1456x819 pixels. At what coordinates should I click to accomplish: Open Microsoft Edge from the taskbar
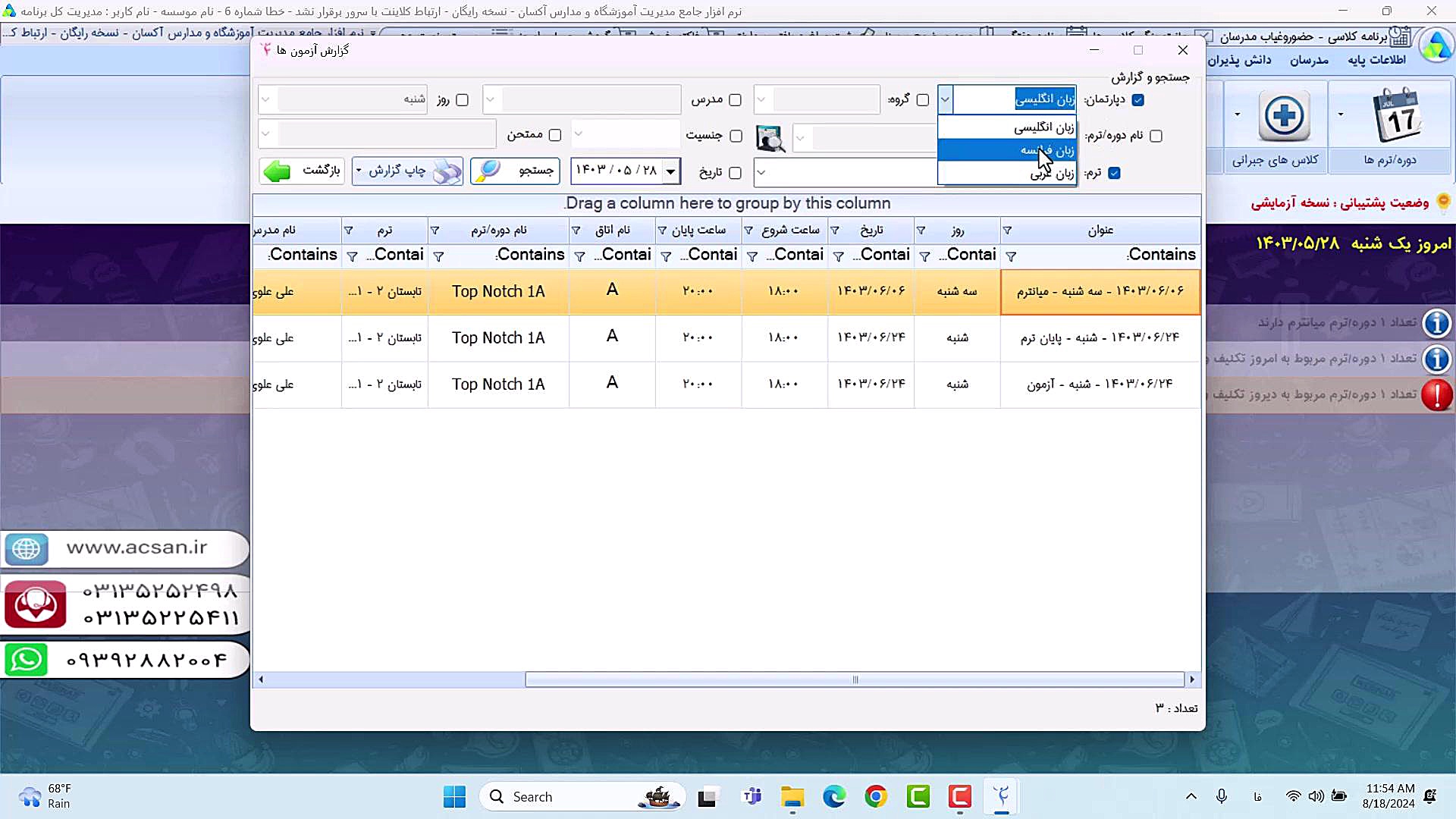point(834,797)
